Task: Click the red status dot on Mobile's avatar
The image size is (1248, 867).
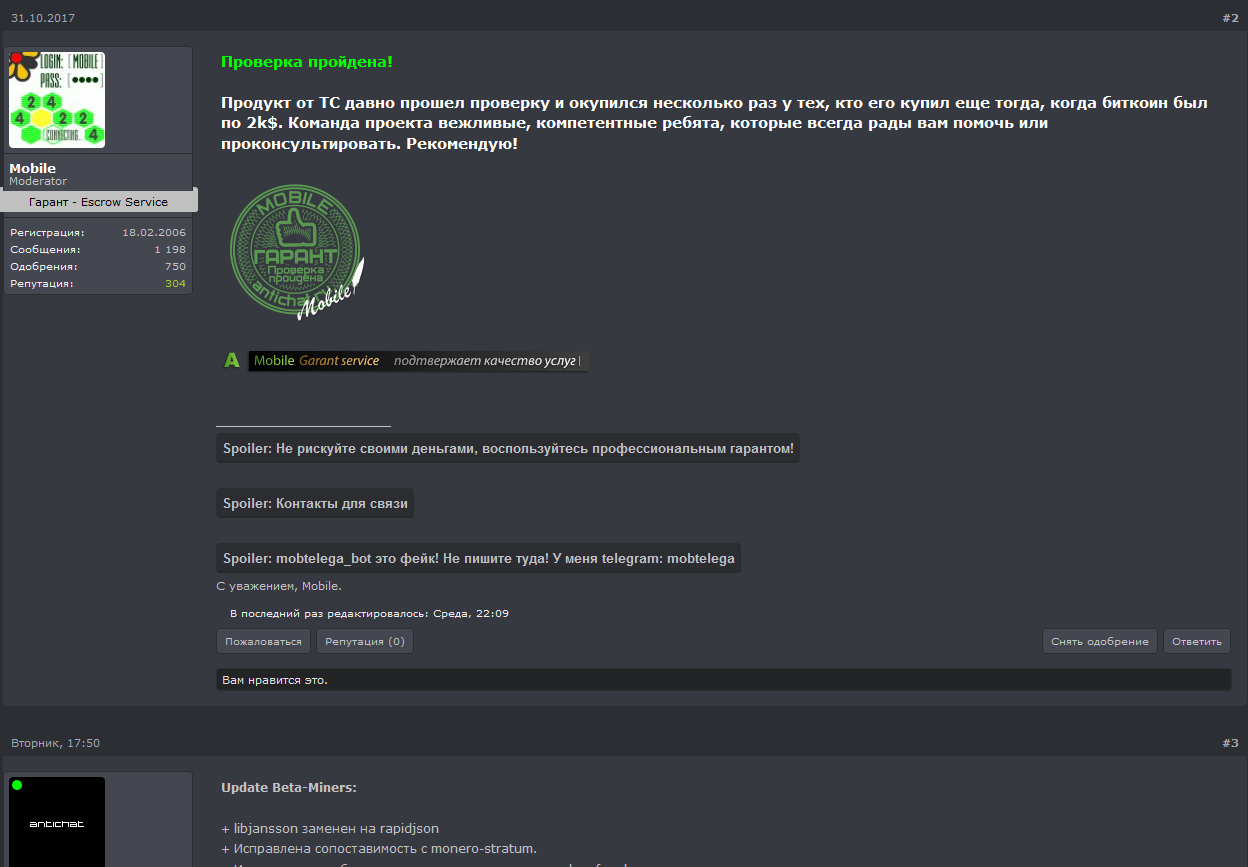Action: [17, 59]
